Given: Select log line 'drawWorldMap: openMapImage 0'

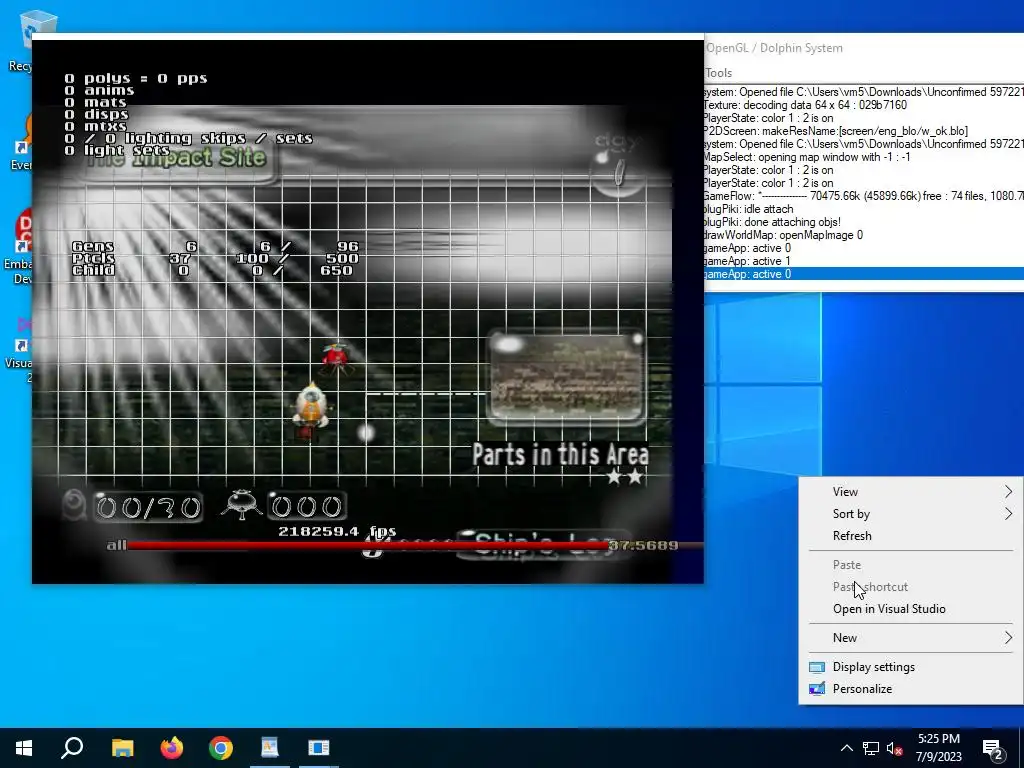Looking at the screenshot, I should click(x=864, y=235).
